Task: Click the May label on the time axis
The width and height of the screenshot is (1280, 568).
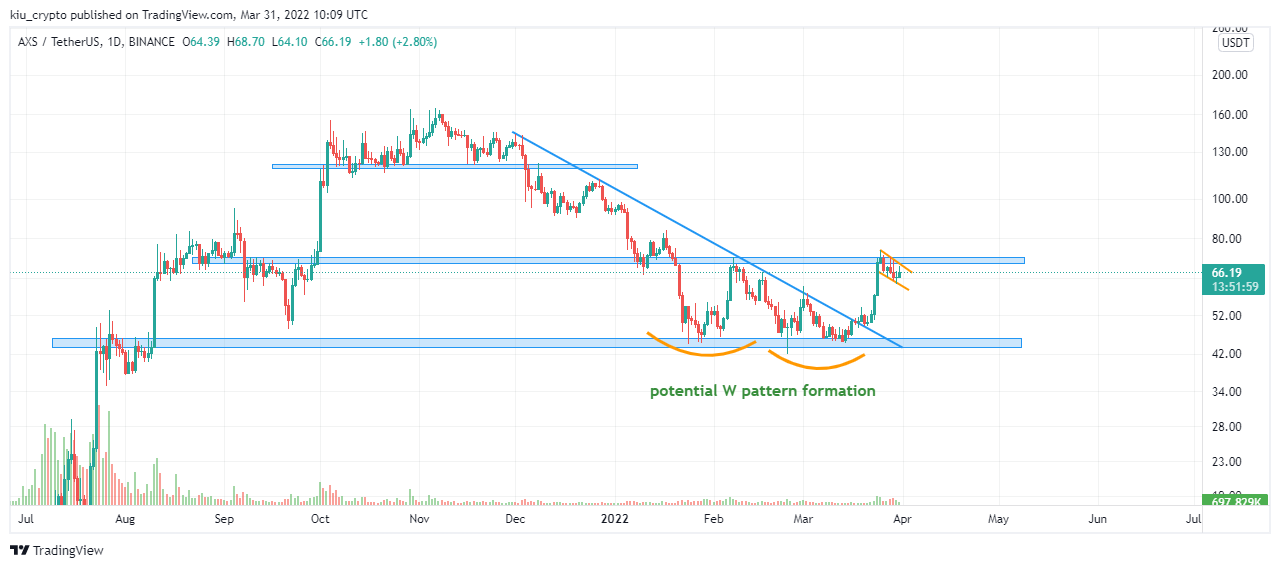Action: click(x=998, y=520)
